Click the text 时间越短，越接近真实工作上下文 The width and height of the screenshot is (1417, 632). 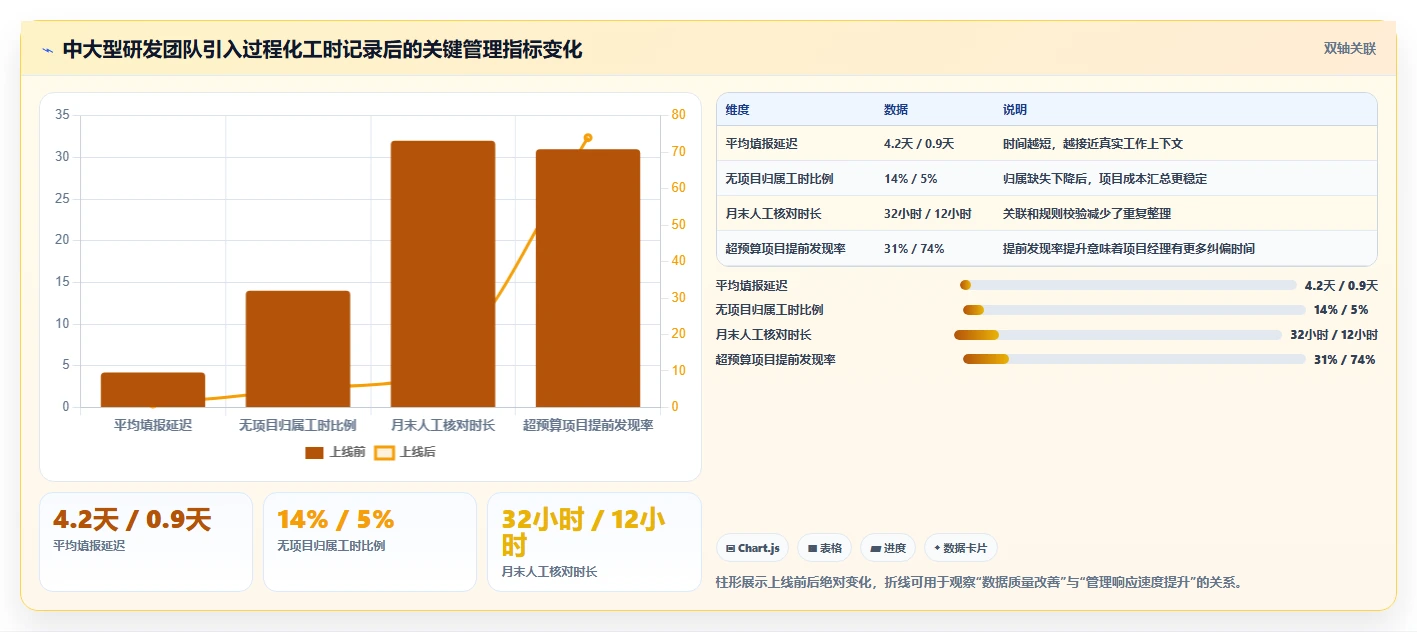pyautogui.click(x=1093, y=144)
